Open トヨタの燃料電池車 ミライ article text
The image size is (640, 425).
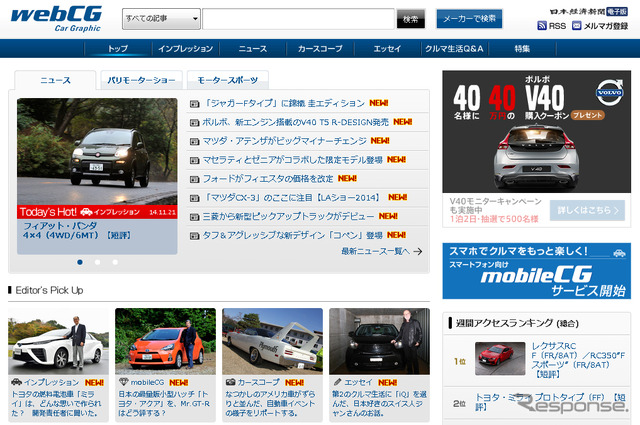[x=56, y=403]
